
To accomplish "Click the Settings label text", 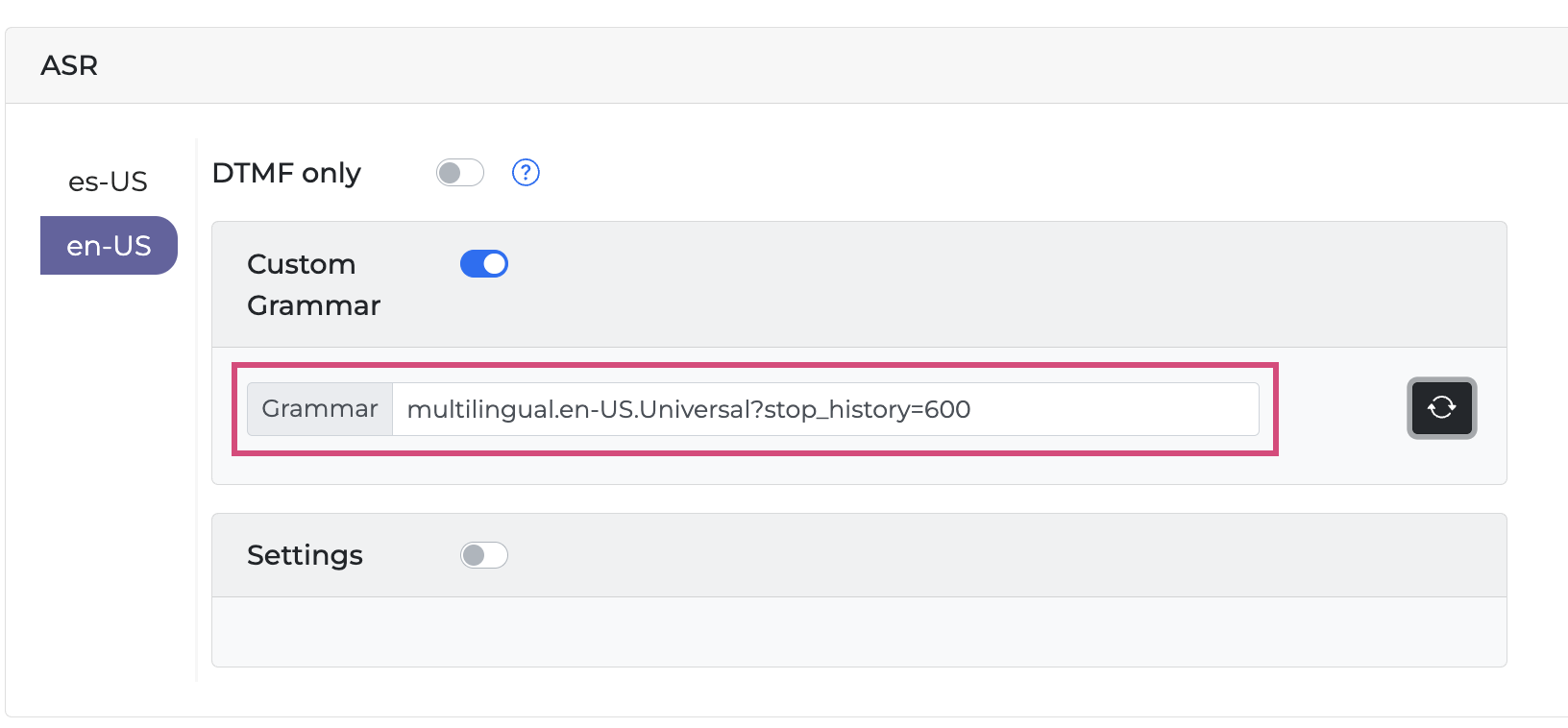I will (305, 555).
